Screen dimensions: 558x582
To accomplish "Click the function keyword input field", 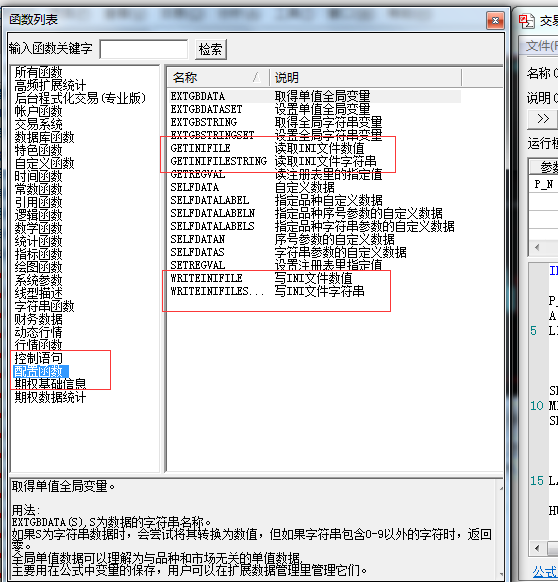I will (144, 49).
